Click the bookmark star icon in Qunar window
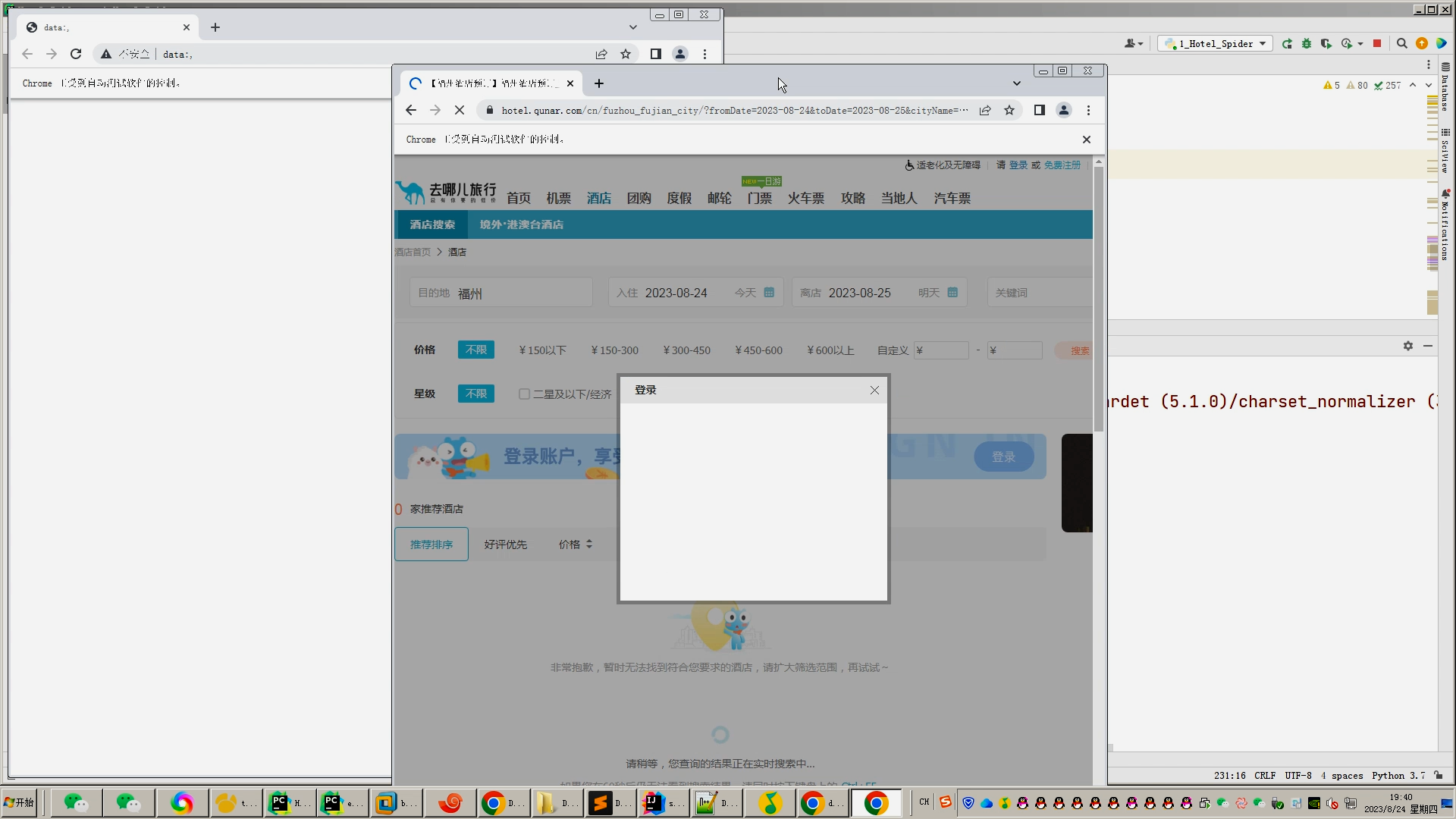The height and width of the screenshot is (819, 1456). click(x=1009, y=111)
